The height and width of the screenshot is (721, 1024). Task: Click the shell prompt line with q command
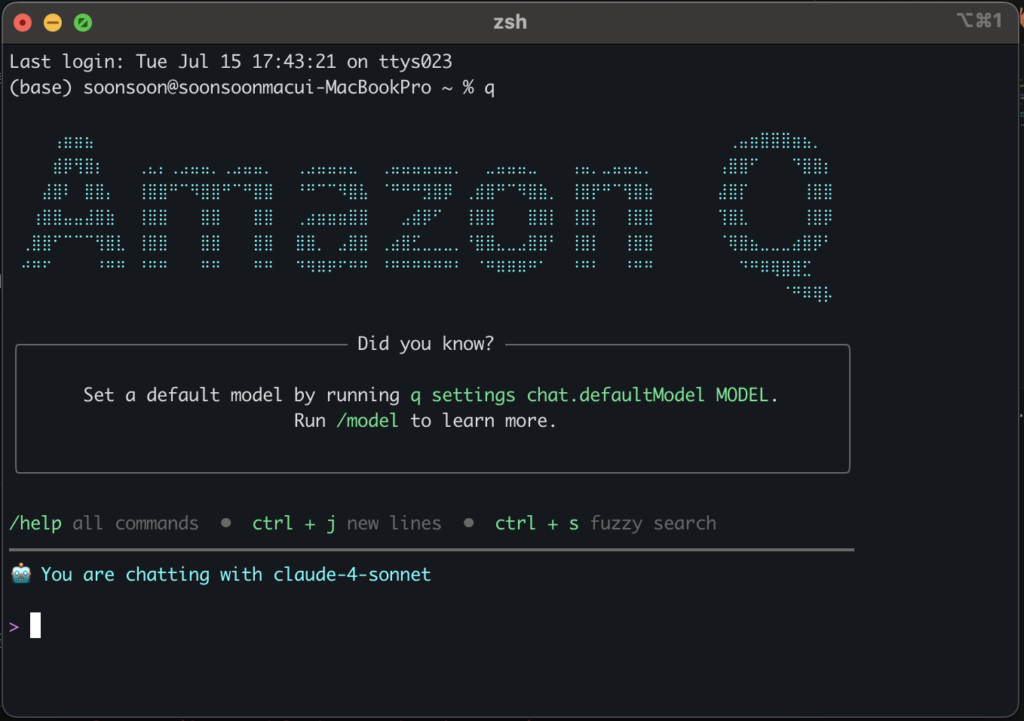[x=252, y=88]
